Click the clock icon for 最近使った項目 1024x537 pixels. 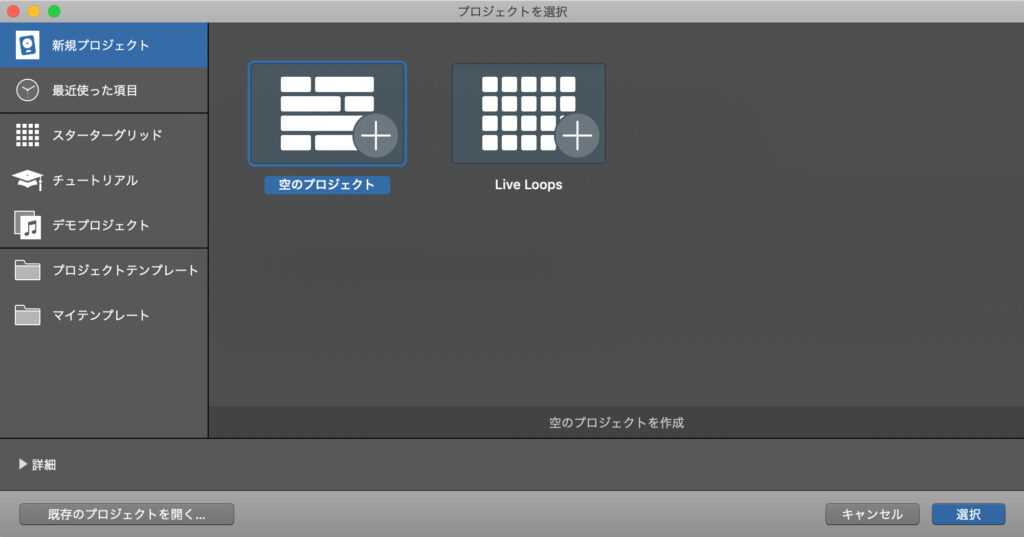pos(27,90)
